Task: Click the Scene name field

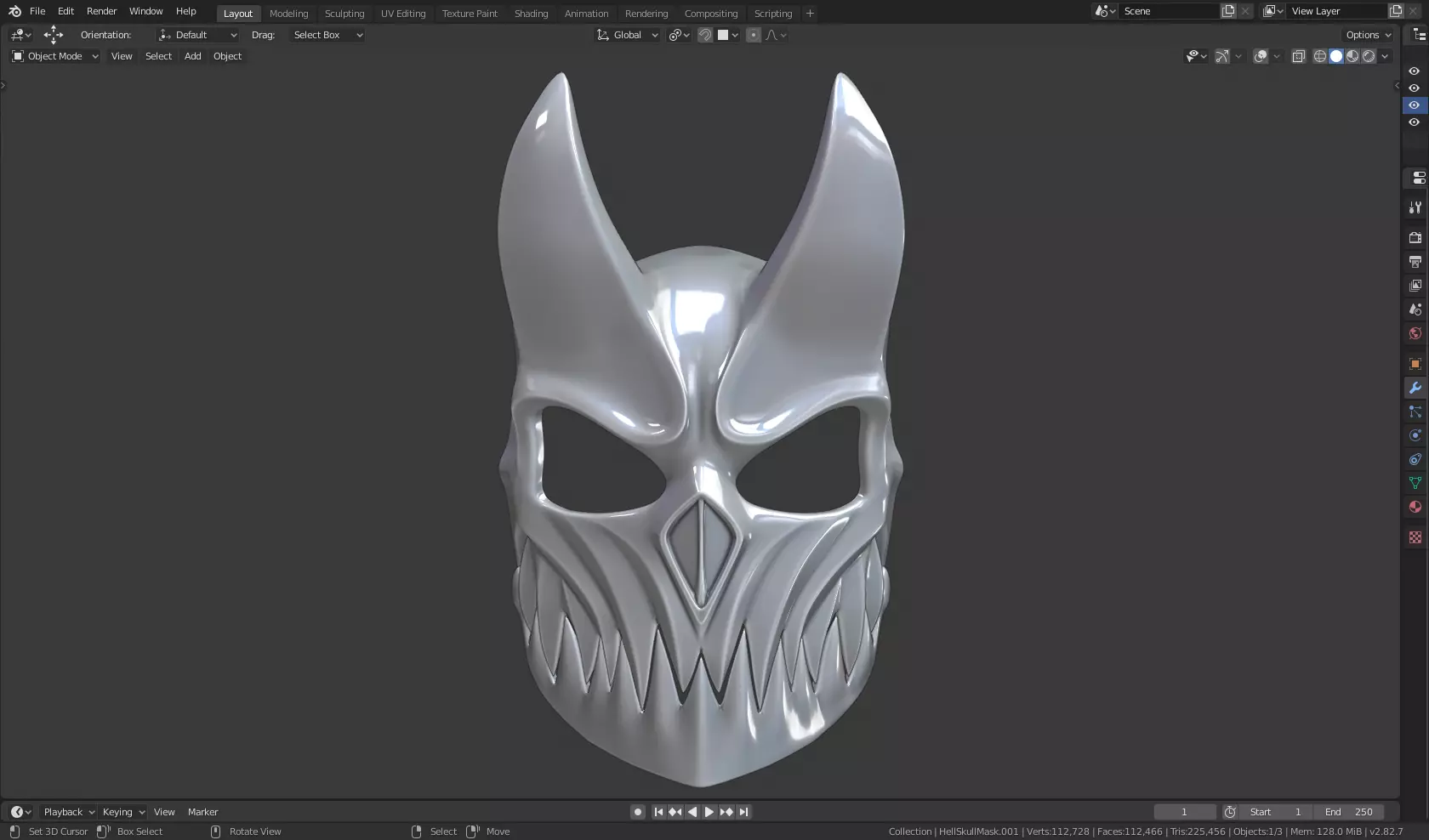Action: [x=1169, y=11]
